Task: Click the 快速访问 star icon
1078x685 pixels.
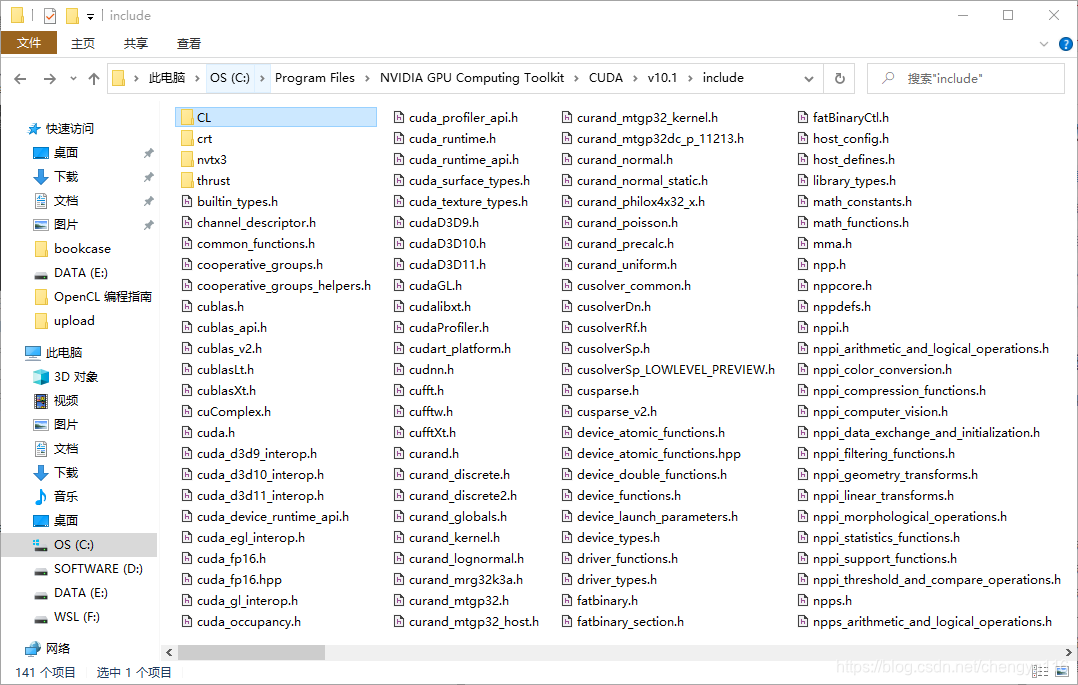Action: (x=34, y=129)
